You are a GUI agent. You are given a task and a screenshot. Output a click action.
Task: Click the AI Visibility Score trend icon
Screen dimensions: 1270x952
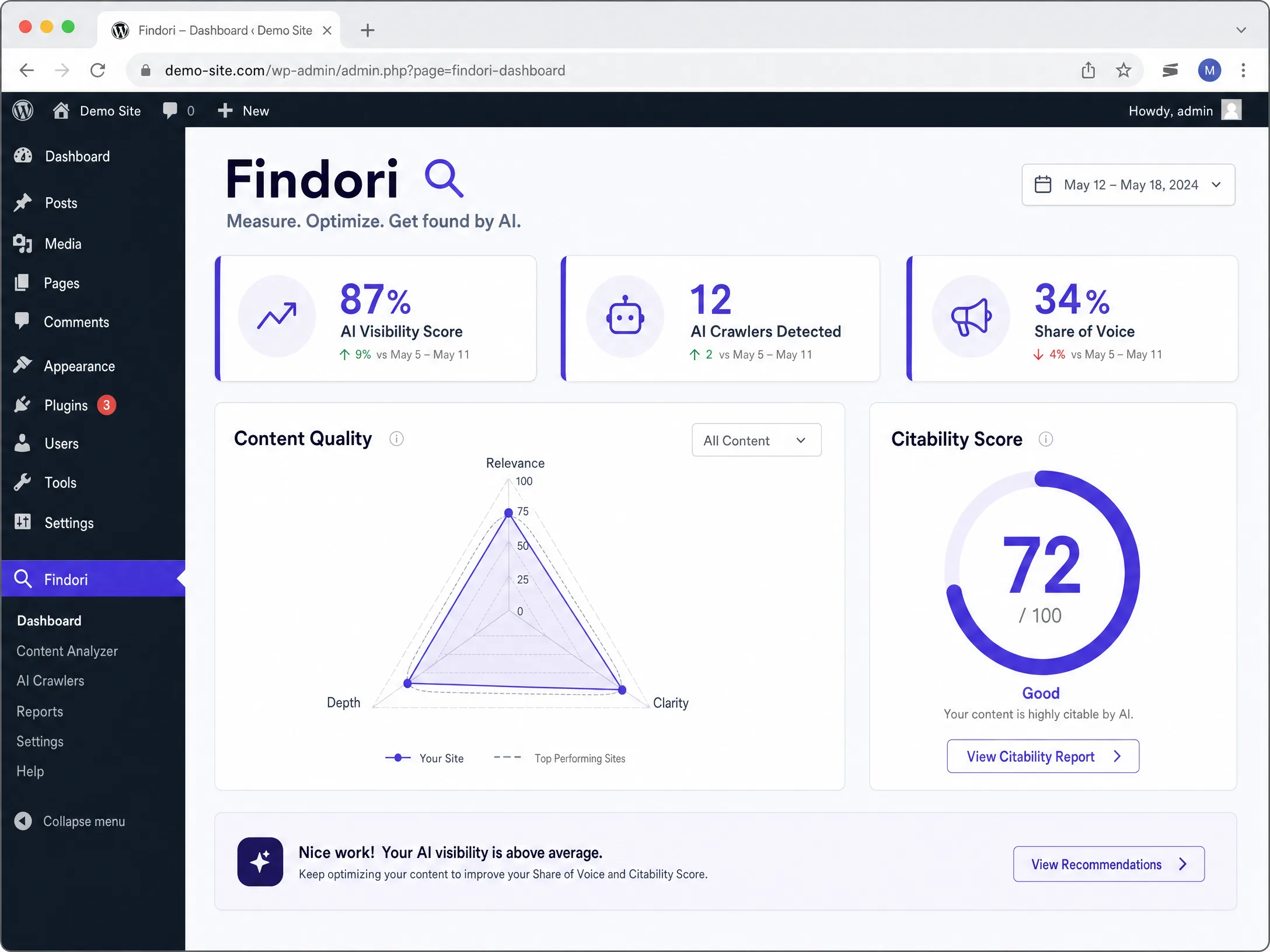277,316
